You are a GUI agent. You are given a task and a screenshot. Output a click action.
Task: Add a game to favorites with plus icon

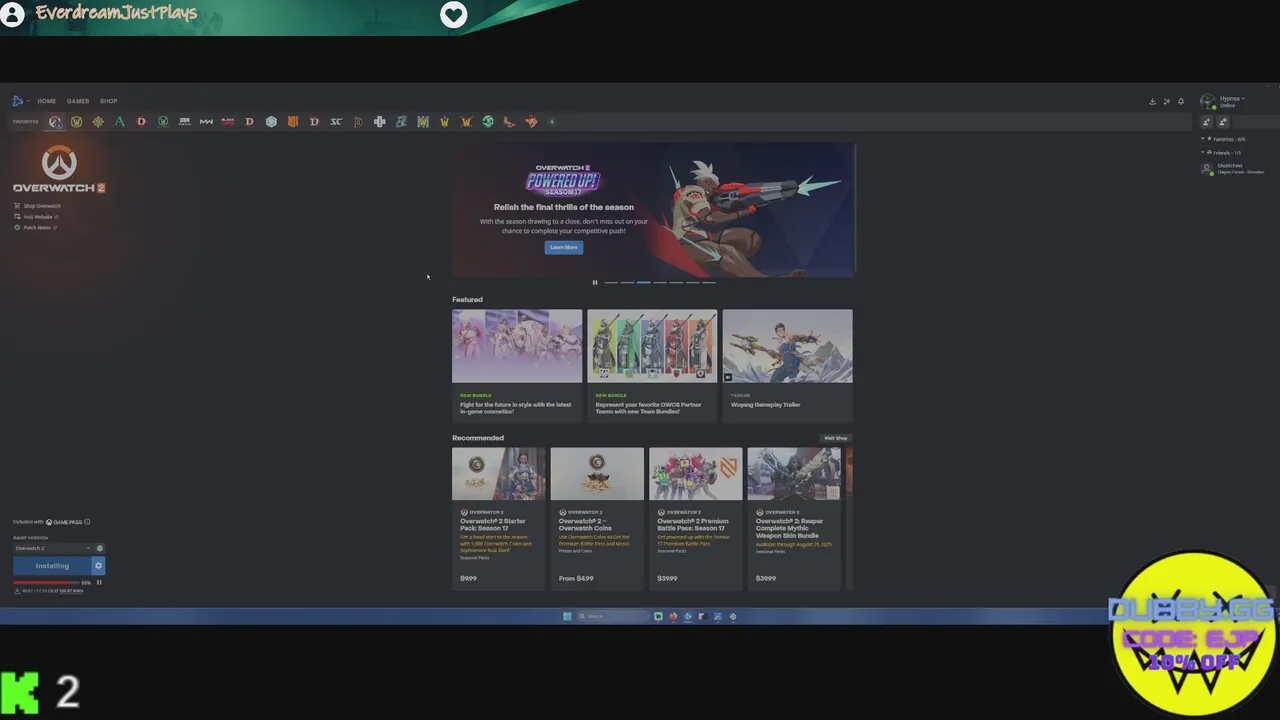point(552,122)
